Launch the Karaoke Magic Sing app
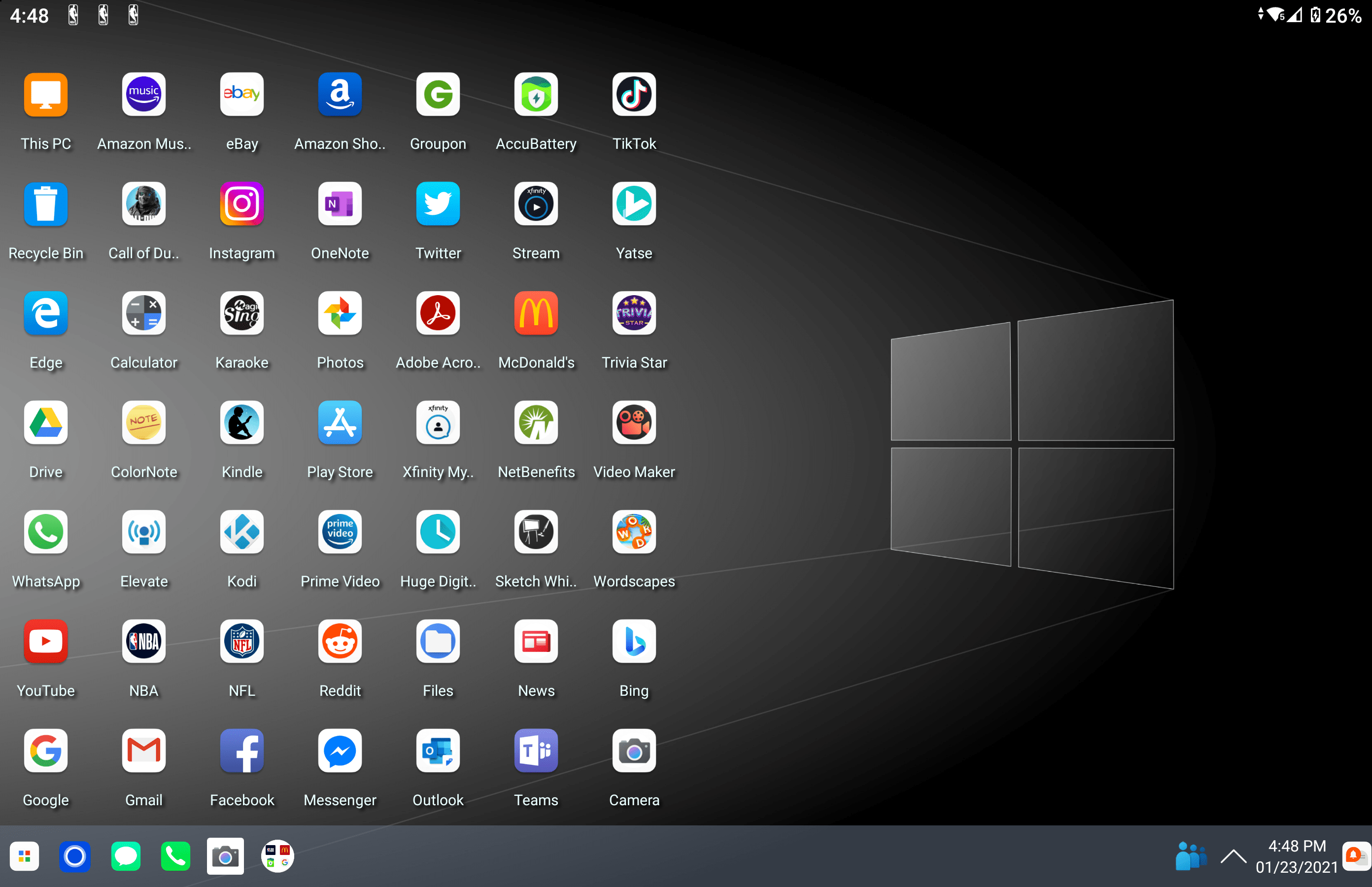Screen dimensions: 1372x887 click(242, 313)
